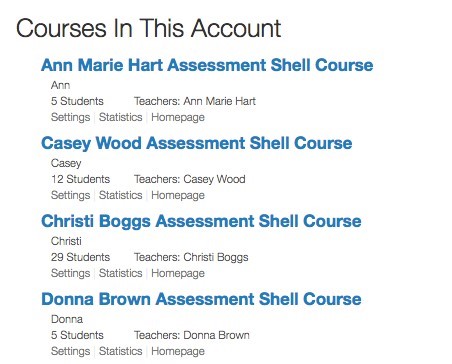Image resolution: width=452 pixels, height=364 pixels.
Task: View Statistics for Casey Wood course
Action: [120, 195]
